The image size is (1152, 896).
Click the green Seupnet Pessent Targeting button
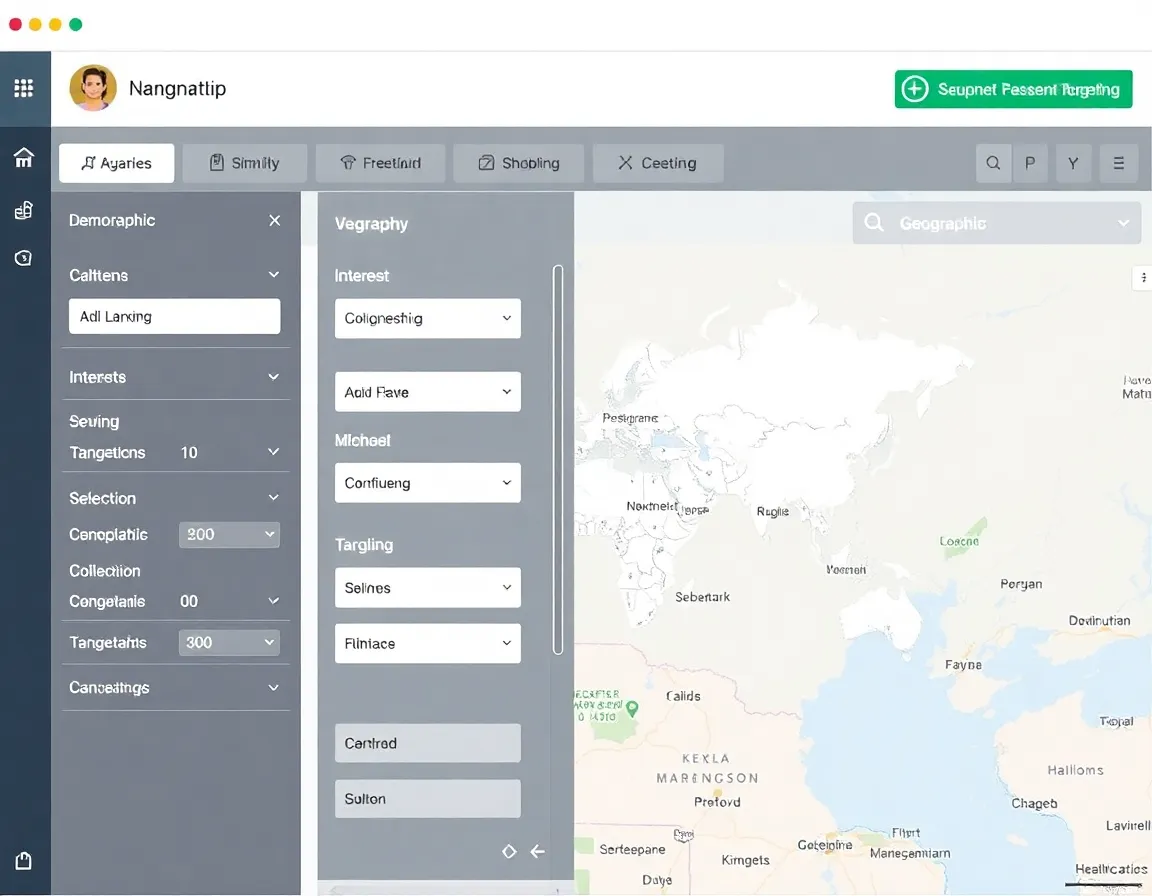1013,89
